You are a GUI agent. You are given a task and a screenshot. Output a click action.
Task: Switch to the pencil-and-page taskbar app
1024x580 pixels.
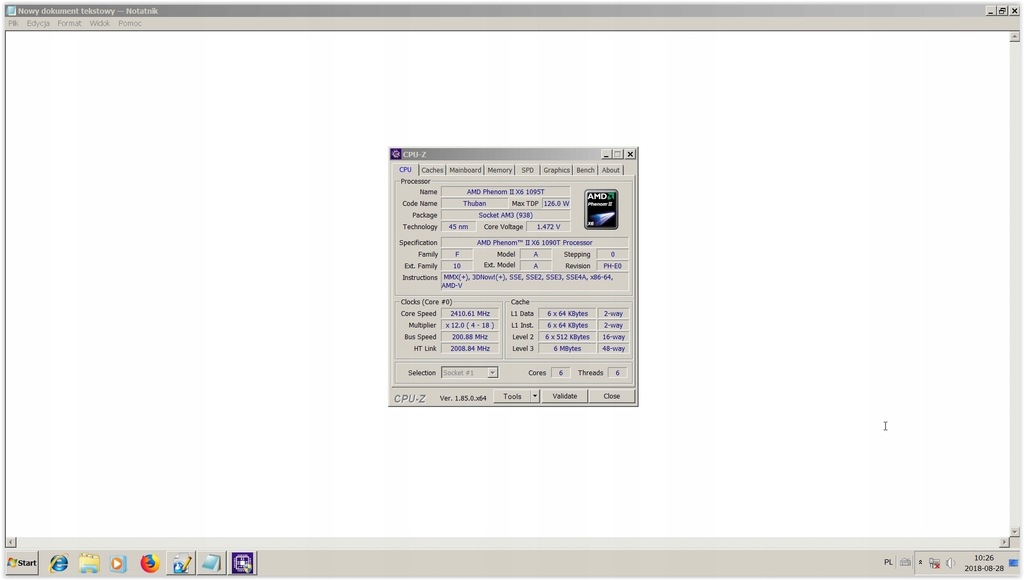[x=181, y=563]
